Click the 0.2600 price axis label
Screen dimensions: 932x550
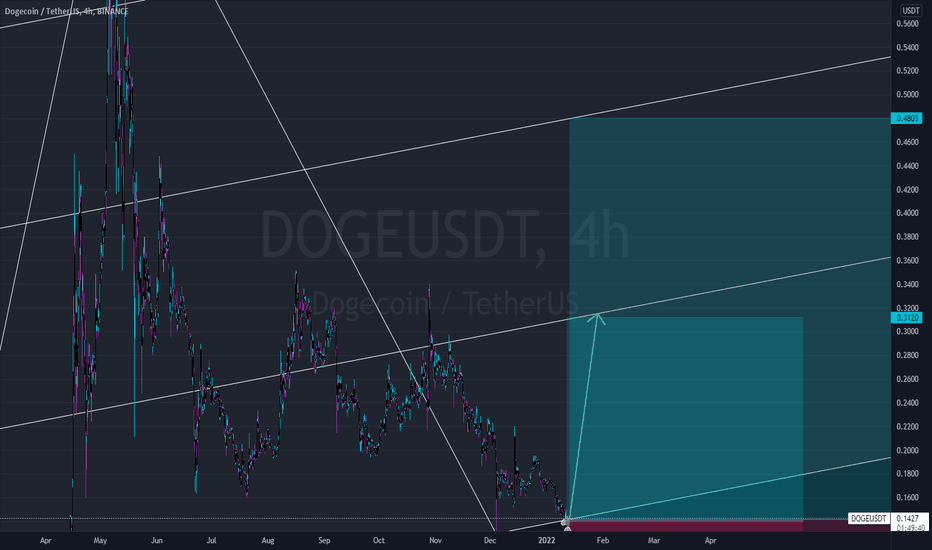tap(907, 379)
